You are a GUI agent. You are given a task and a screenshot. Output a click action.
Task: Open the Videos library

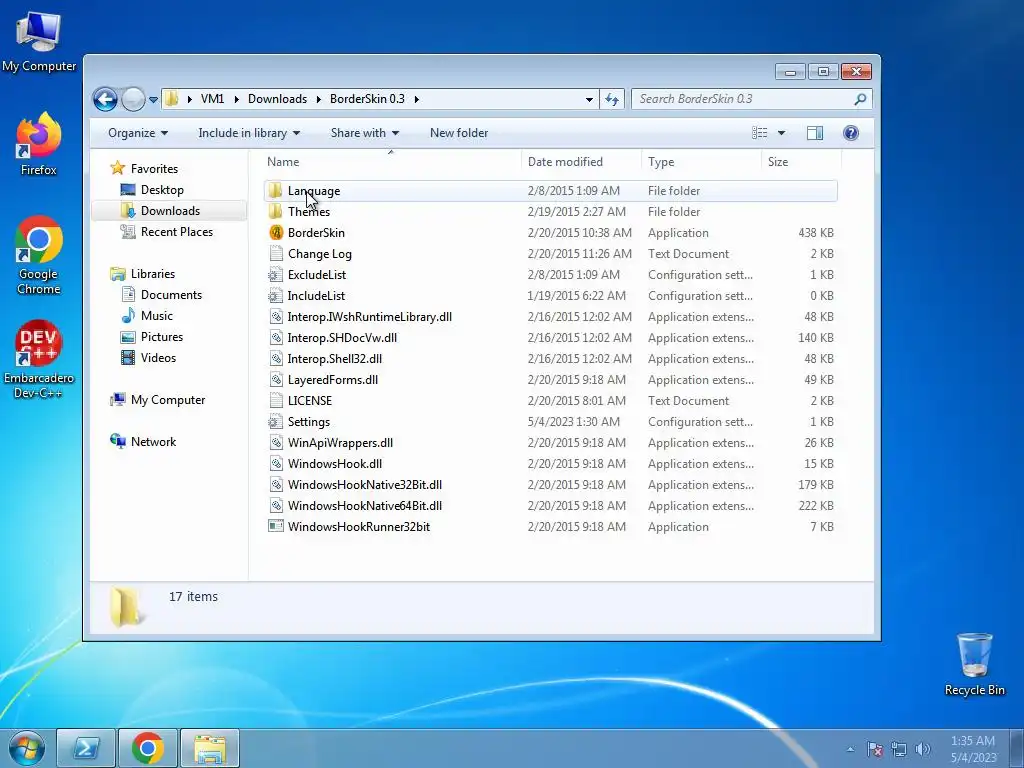(x=158, y=358)
